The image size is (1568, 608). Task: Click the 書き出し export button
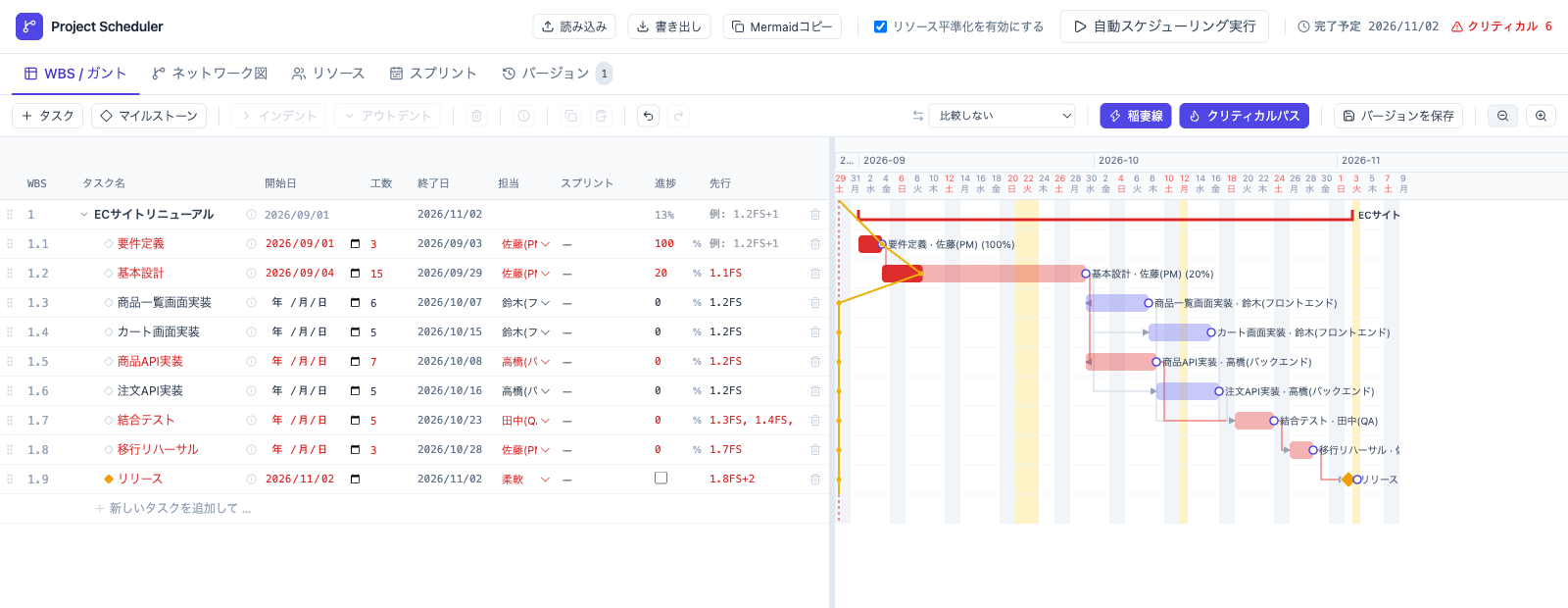[669, 26]
